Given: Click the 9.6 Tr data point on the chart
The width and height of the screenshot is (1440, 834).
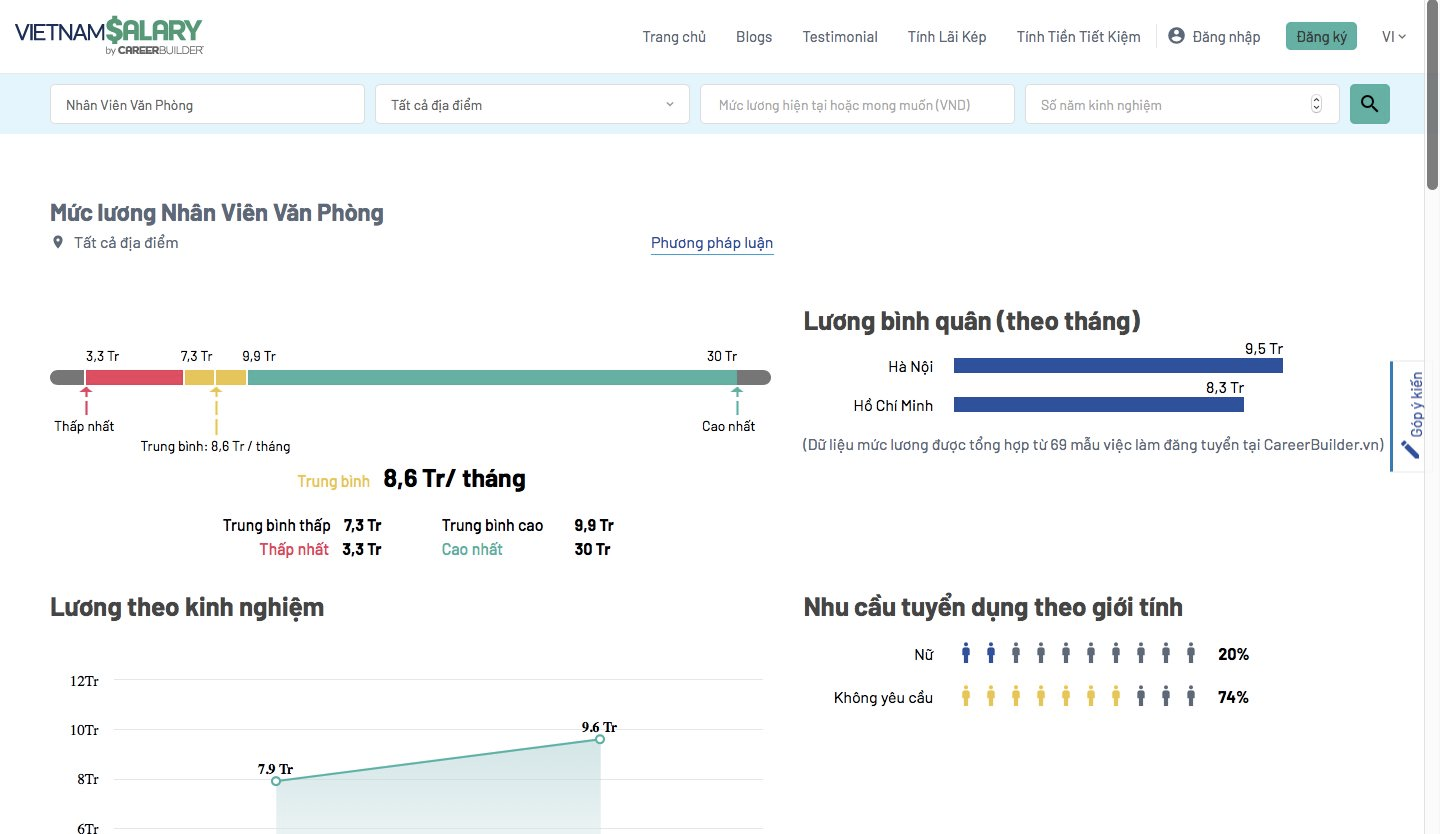Looking at the screenshot, I should pyautogui.click(x=600, y=739).
